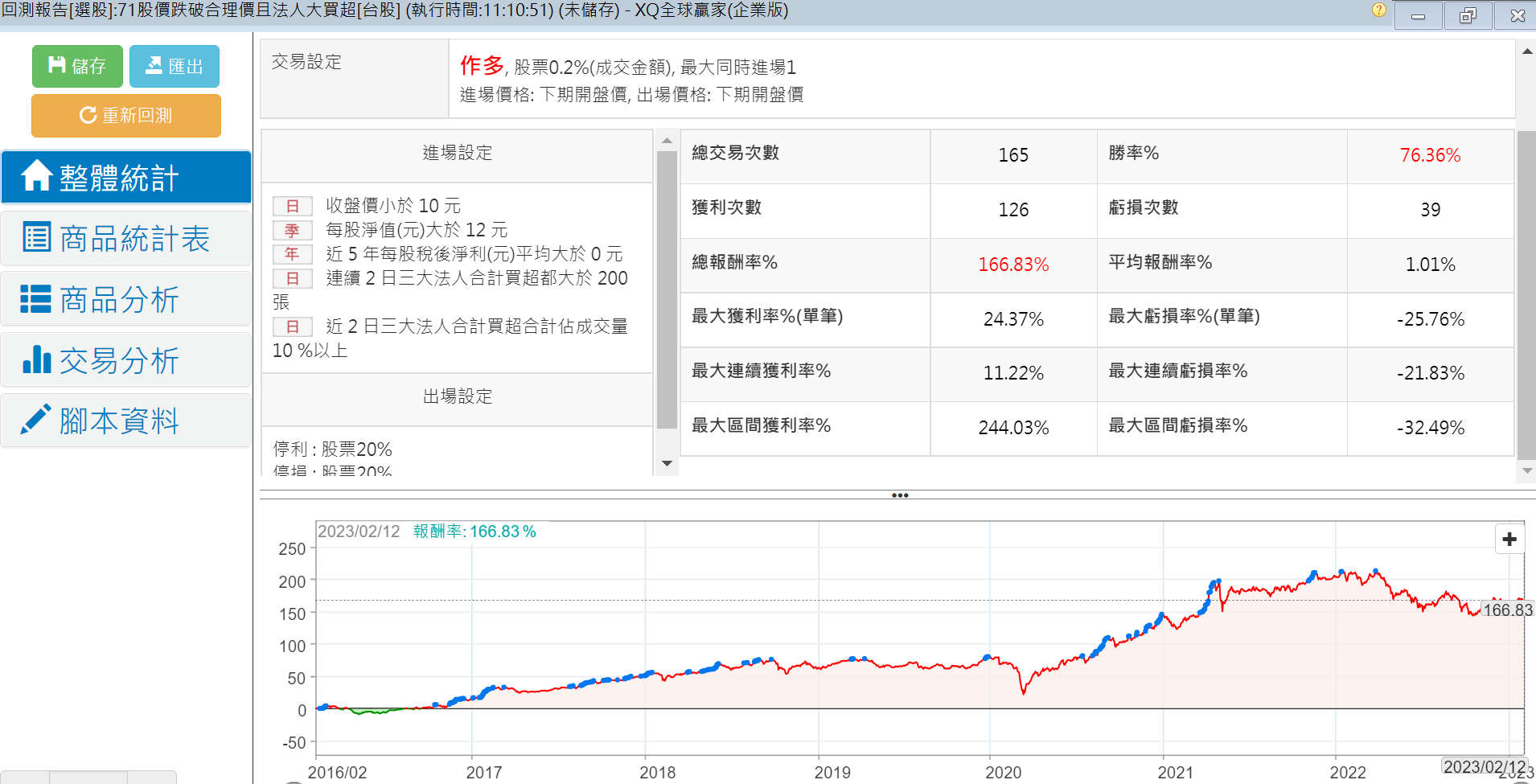Click the document list icon for 商品統計表
This screenshot has height=784, width=1536.
(36, 237)
